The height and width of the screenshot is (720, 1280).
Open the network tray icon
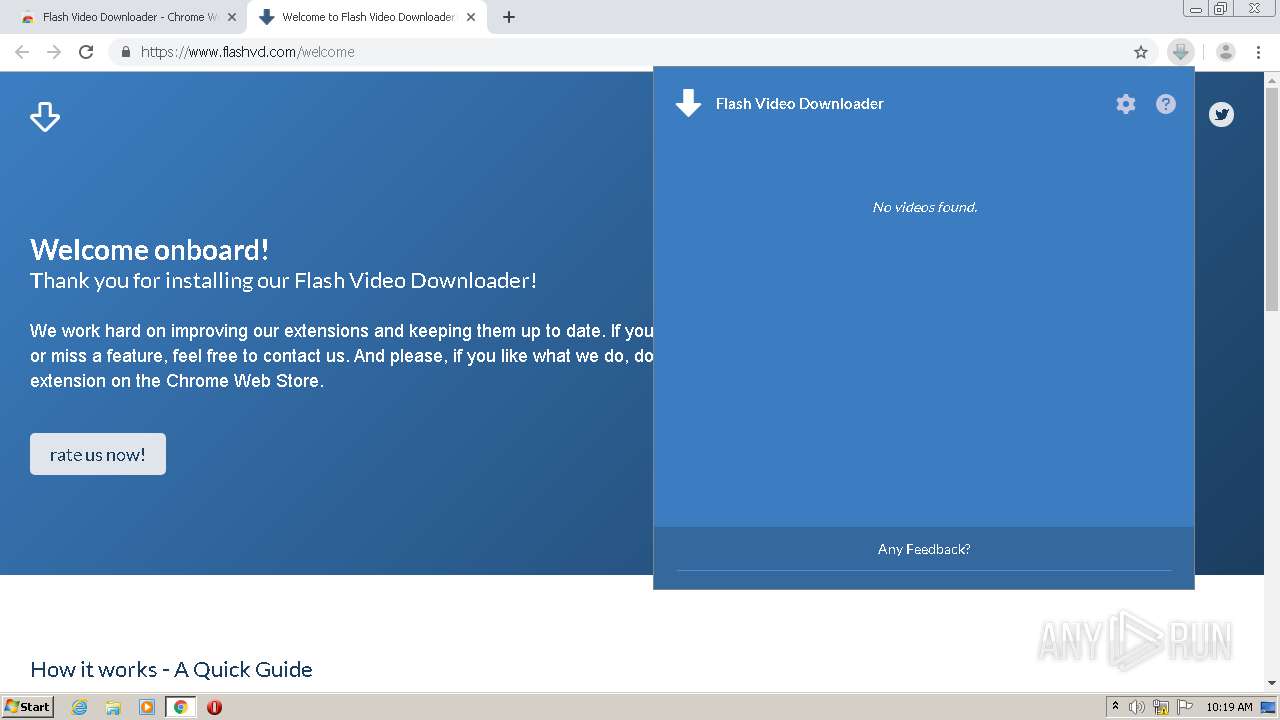tap(1161, 707)
